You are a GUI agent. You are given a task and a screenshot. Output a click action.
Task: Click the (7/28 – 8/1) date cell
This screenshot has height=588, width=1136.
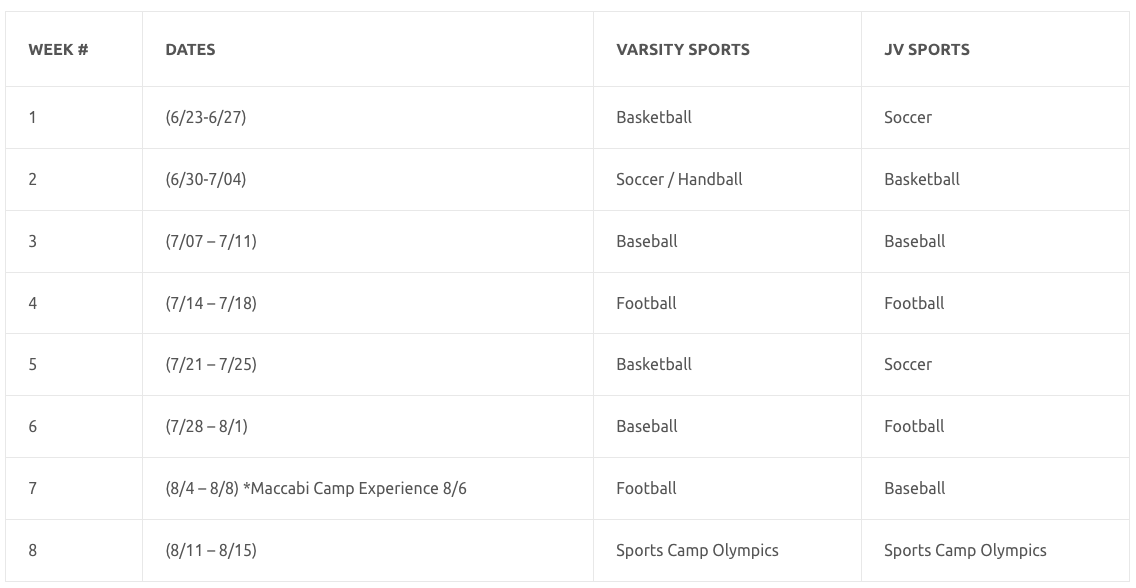tap(206, 427)
